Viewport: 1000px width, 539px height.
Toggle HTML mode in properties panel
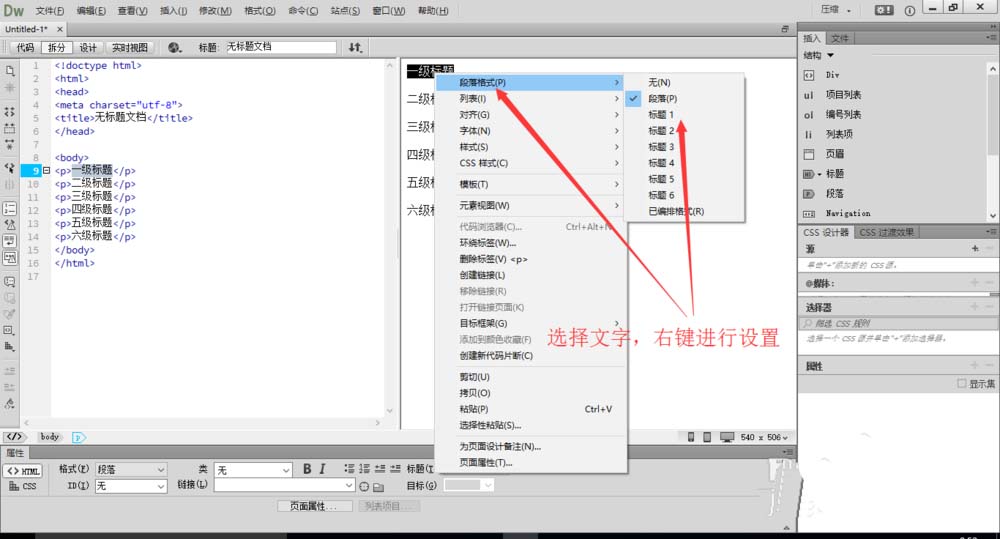tap(23, 471)
